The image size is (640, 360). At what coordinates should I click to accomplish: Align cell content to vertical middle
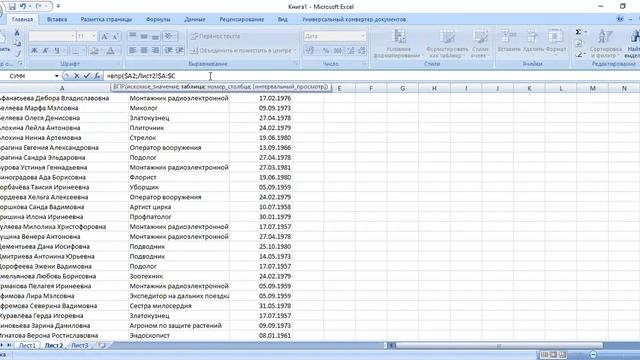click(x=144, y=36)
